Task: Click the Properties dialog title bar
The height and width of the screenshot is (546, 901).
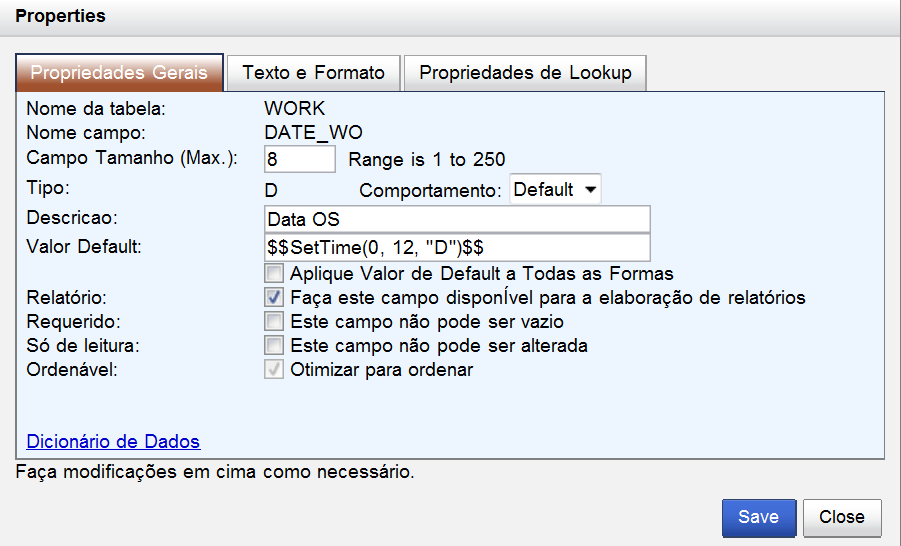Action: [x=450, y=17]
